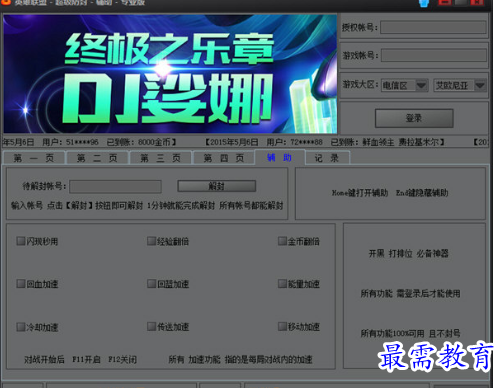Click the 已到账: 8000金币 ticker text
Viewport: 502px width, 388px height.
[141, 142]
